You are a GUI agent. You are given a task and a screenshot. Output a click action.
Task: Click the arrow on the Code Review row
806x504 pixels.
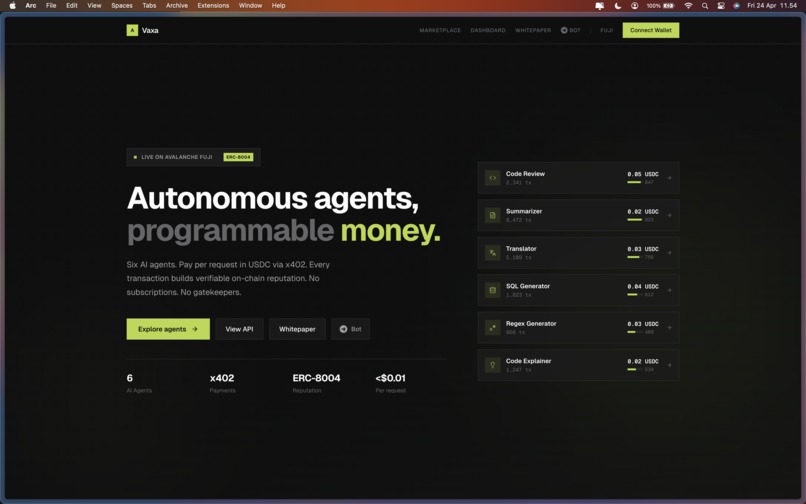pos(669,178)
